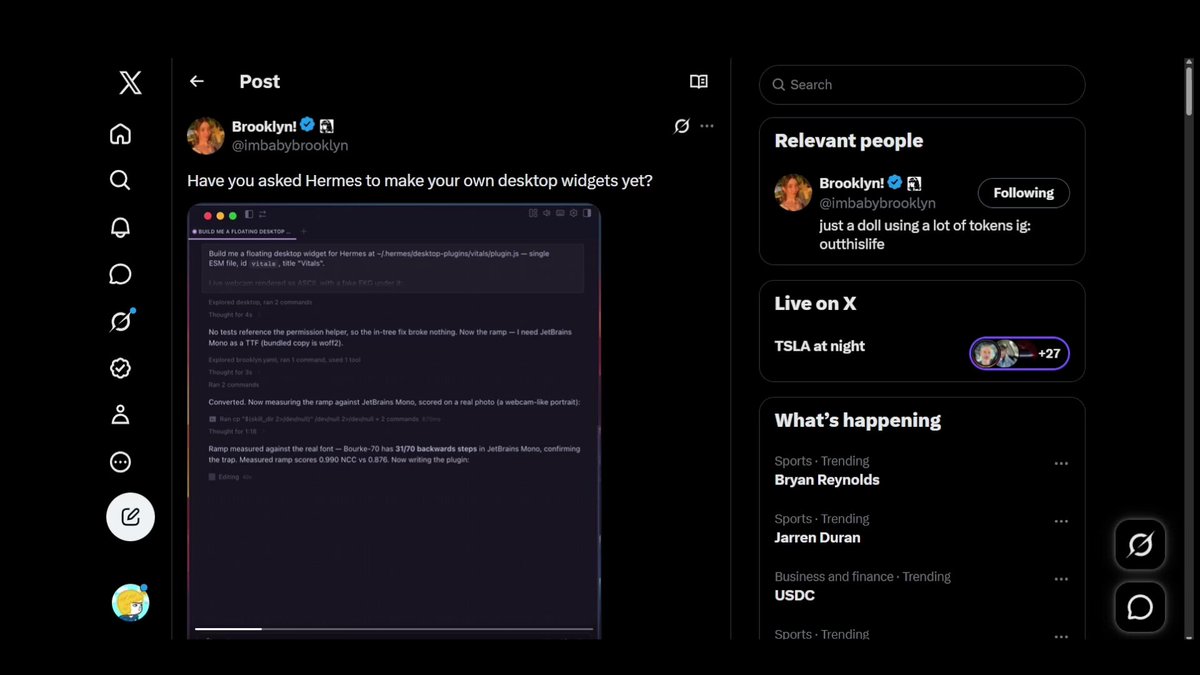This screenshot has width=1200, height=675.
Task: Open the more menu for Jarren Duran
Action: click(1061, 522)
